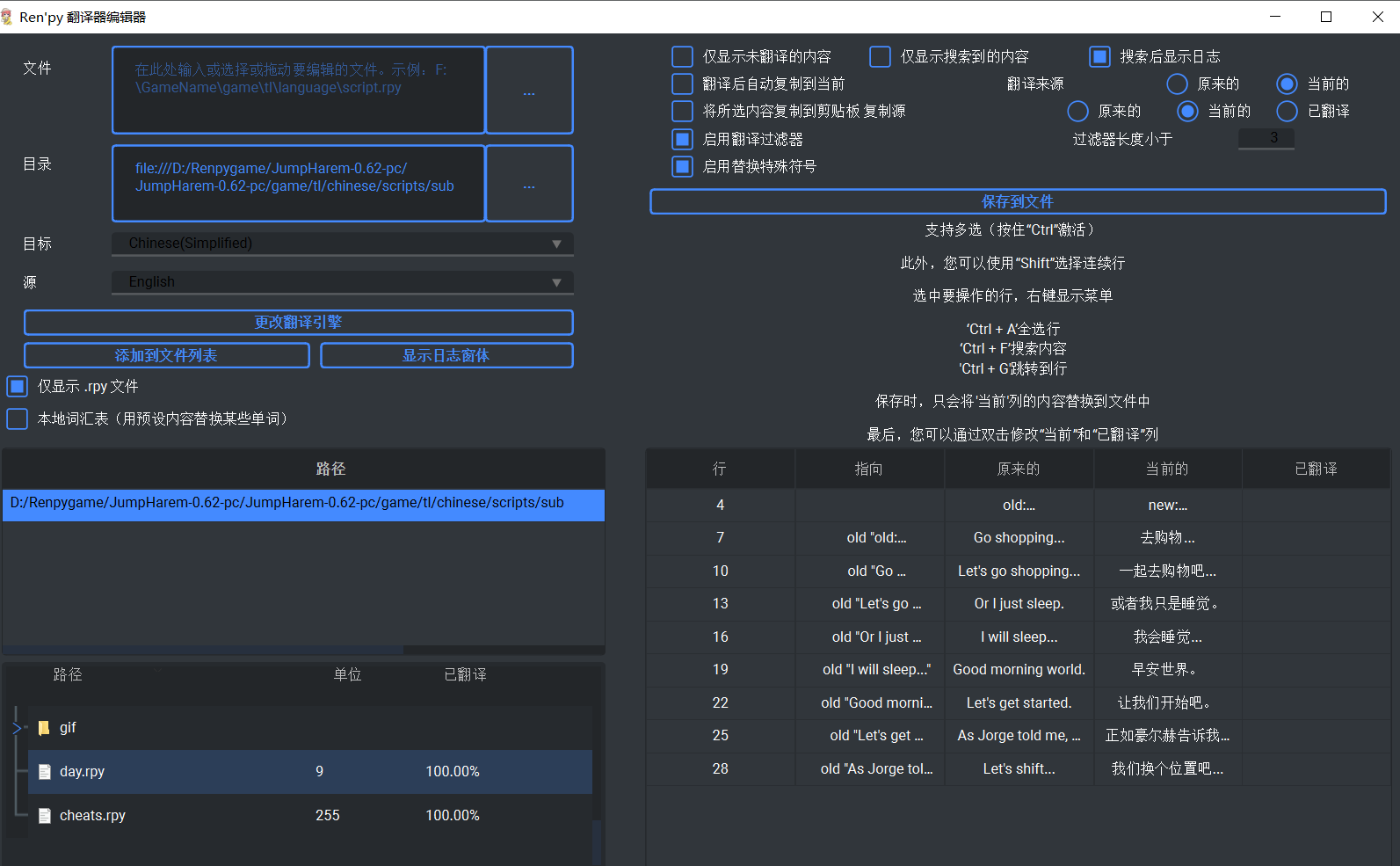
Task: Click the 100.00% value for cheats.rpy
Action: click(453, 816)
